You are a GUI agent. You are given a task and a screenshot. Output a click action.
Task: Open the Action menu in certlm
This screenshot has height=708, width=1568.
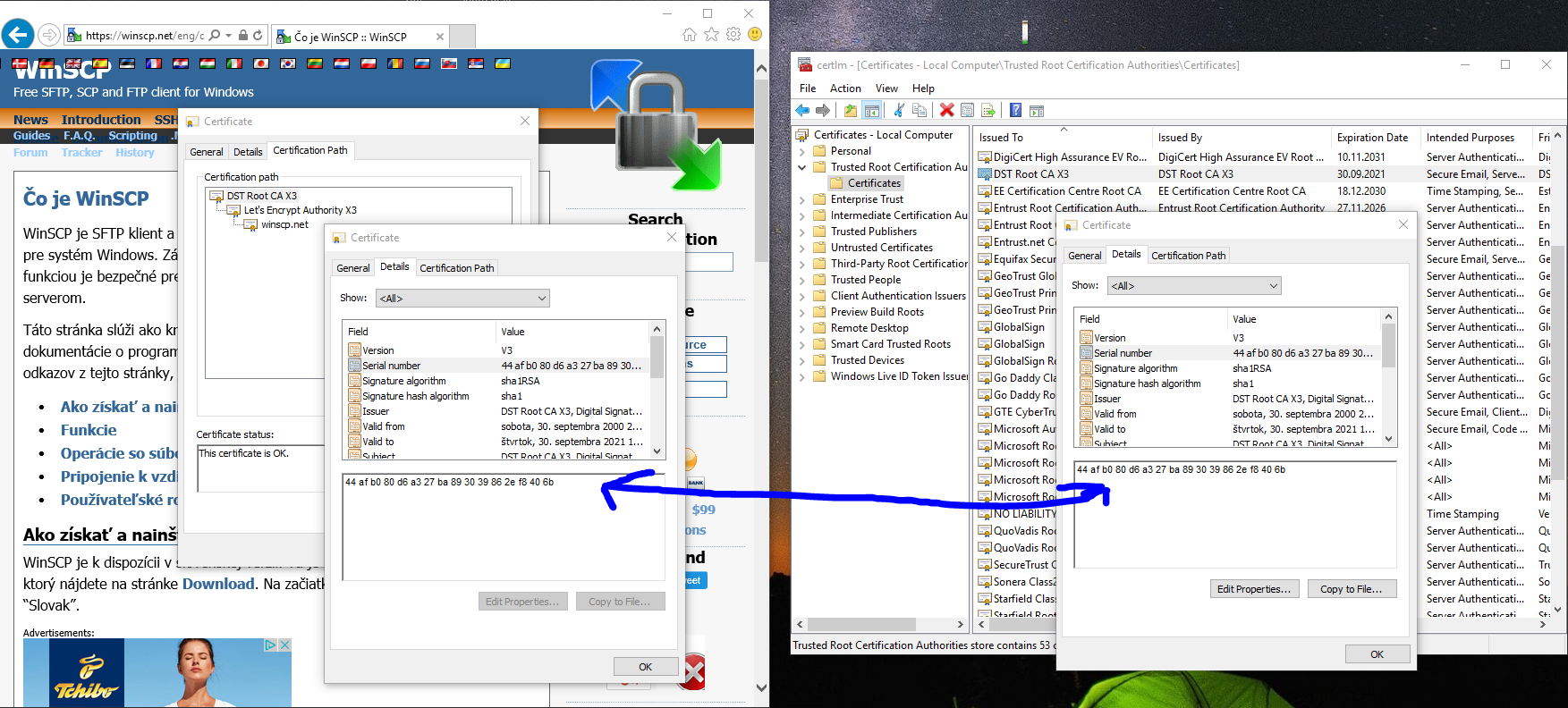click(844, 88)
